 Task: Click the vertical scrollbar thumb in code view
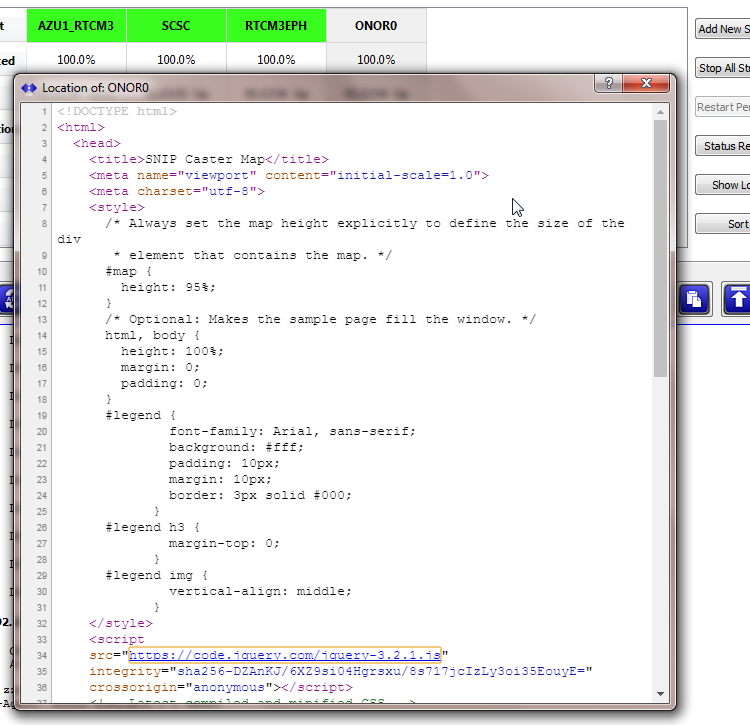[660, 249]
